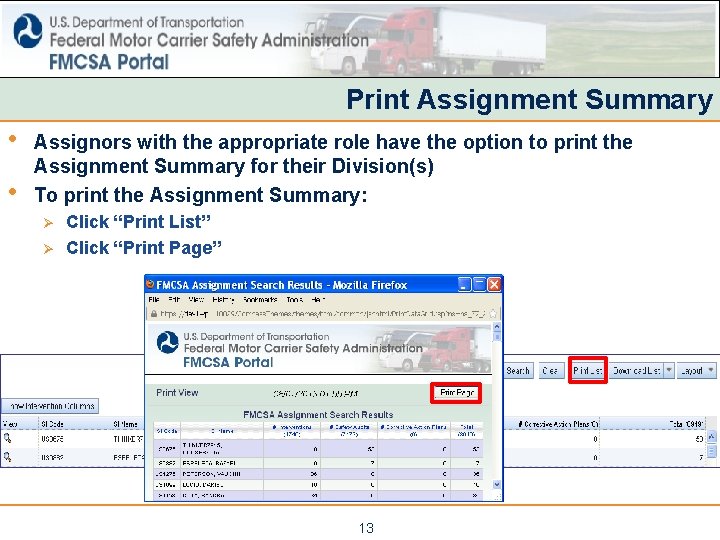The height and width of the screenshot is (540, 720).
Task: Click the Search button in background toolbar
Action: pyautogui.click(x=518, y=371)
